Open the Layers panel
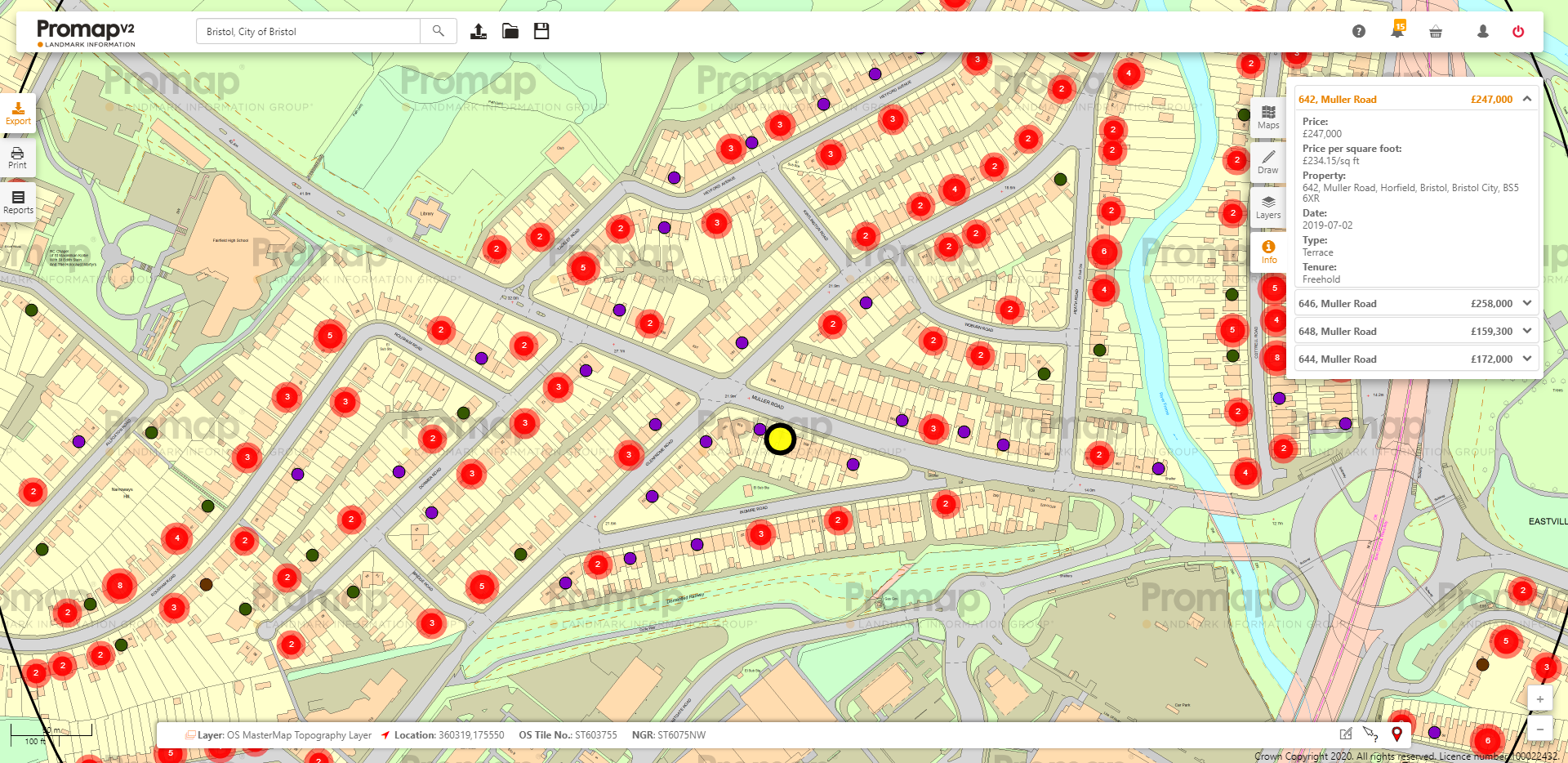Image resolution: width=1568 pixels, height=763 pixels. coord(1268,207)
